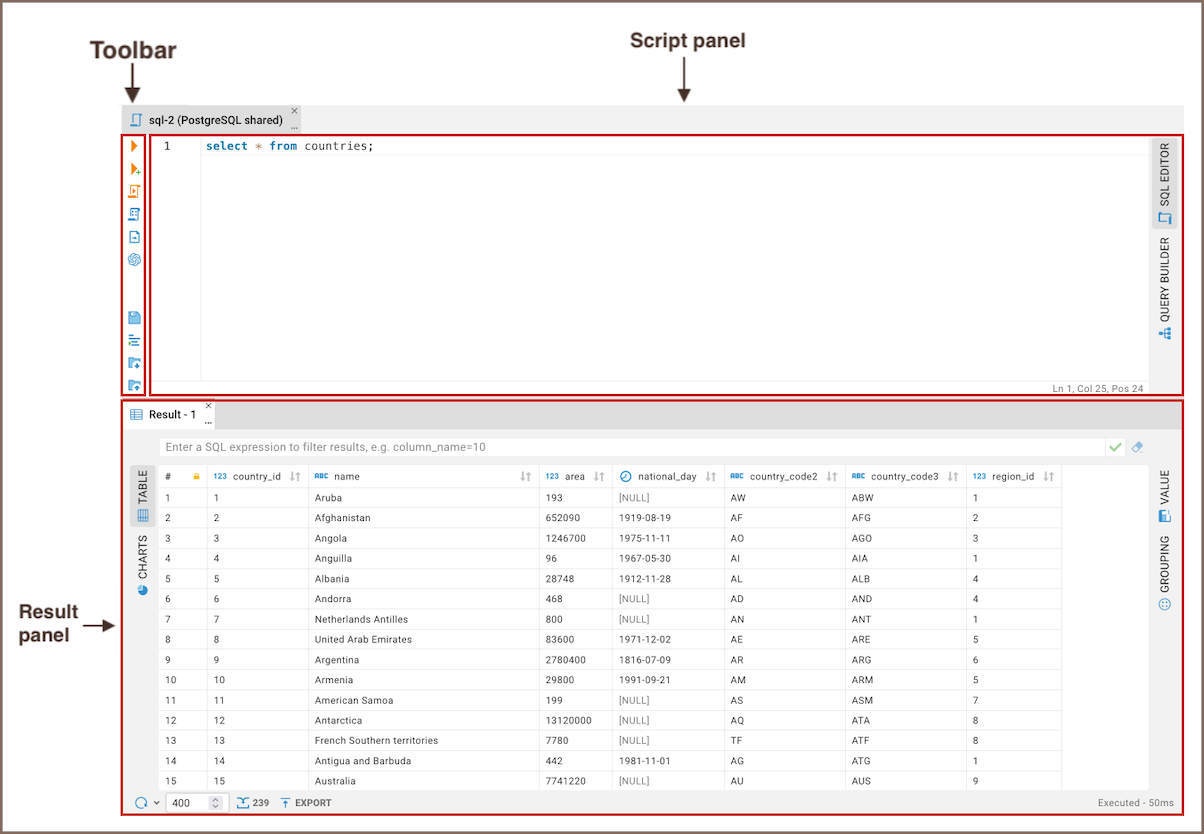Format the SQL script using the format icon

point(134,340)
